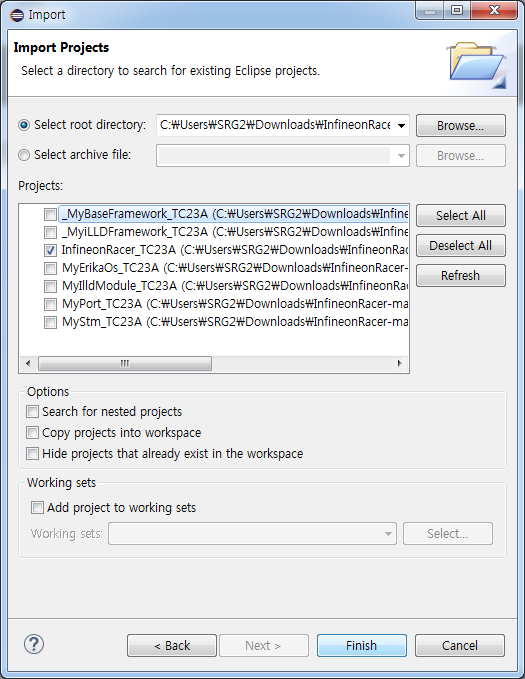Select the MyPort_TC23A project row

click(234, 304)
